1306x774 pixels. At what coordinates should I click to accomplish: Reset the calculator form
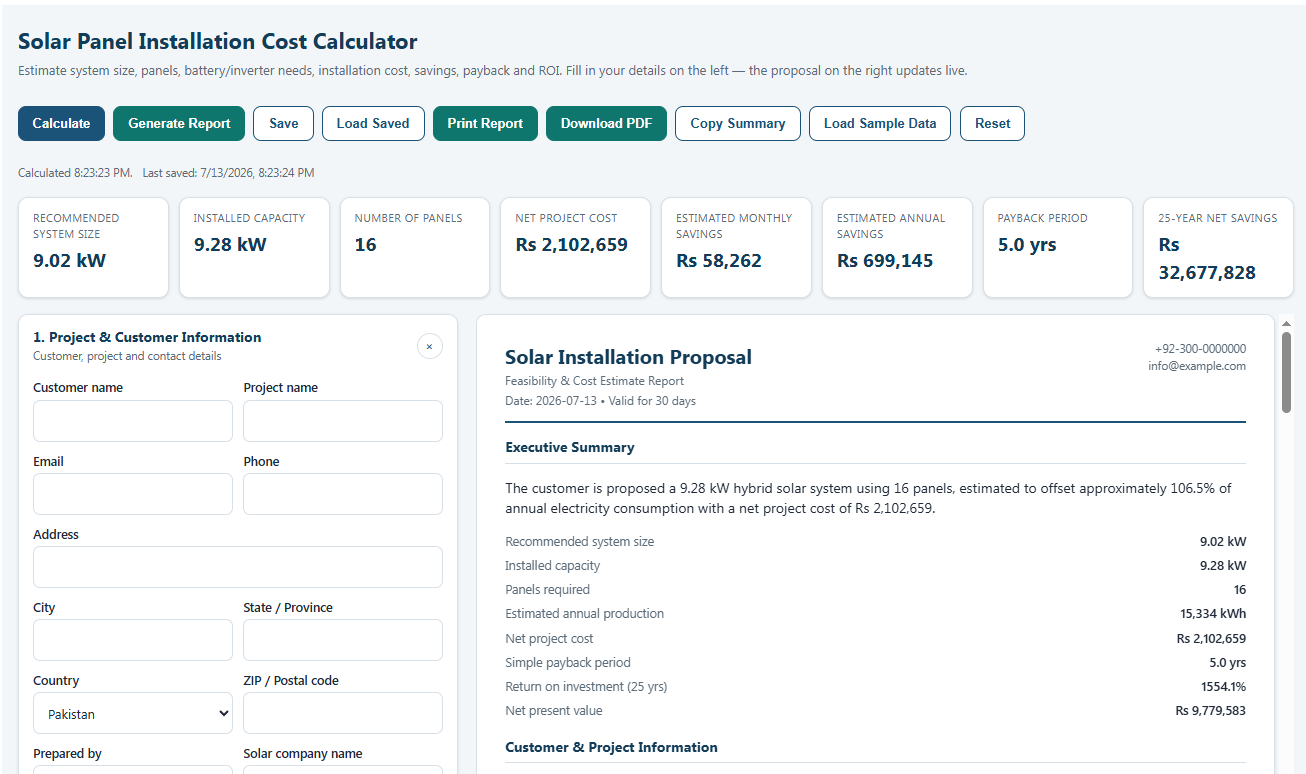[x=993, y=123]
